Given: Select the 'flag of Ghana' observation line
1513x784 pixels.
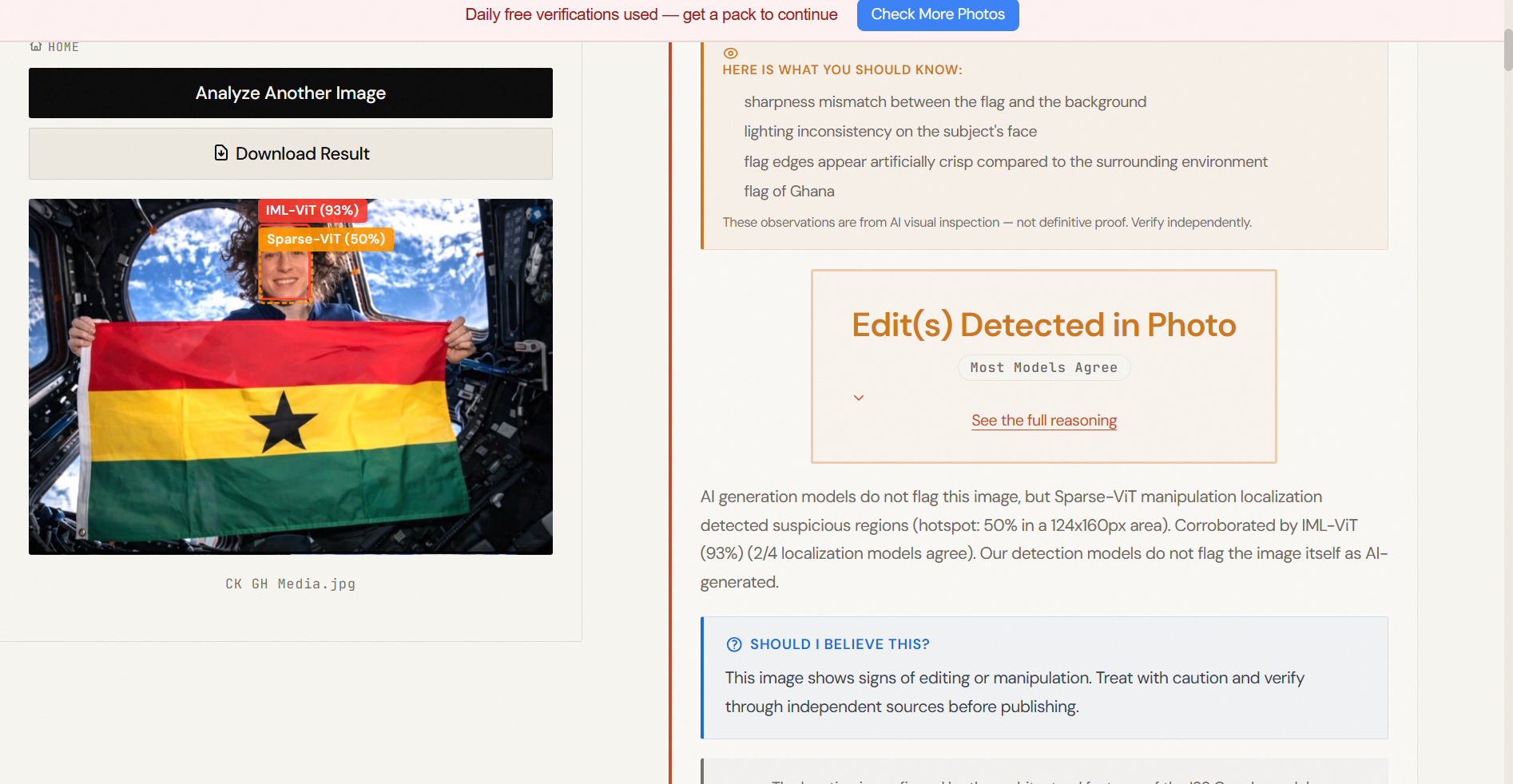Looking at the screenshot, I should (788, 192).
